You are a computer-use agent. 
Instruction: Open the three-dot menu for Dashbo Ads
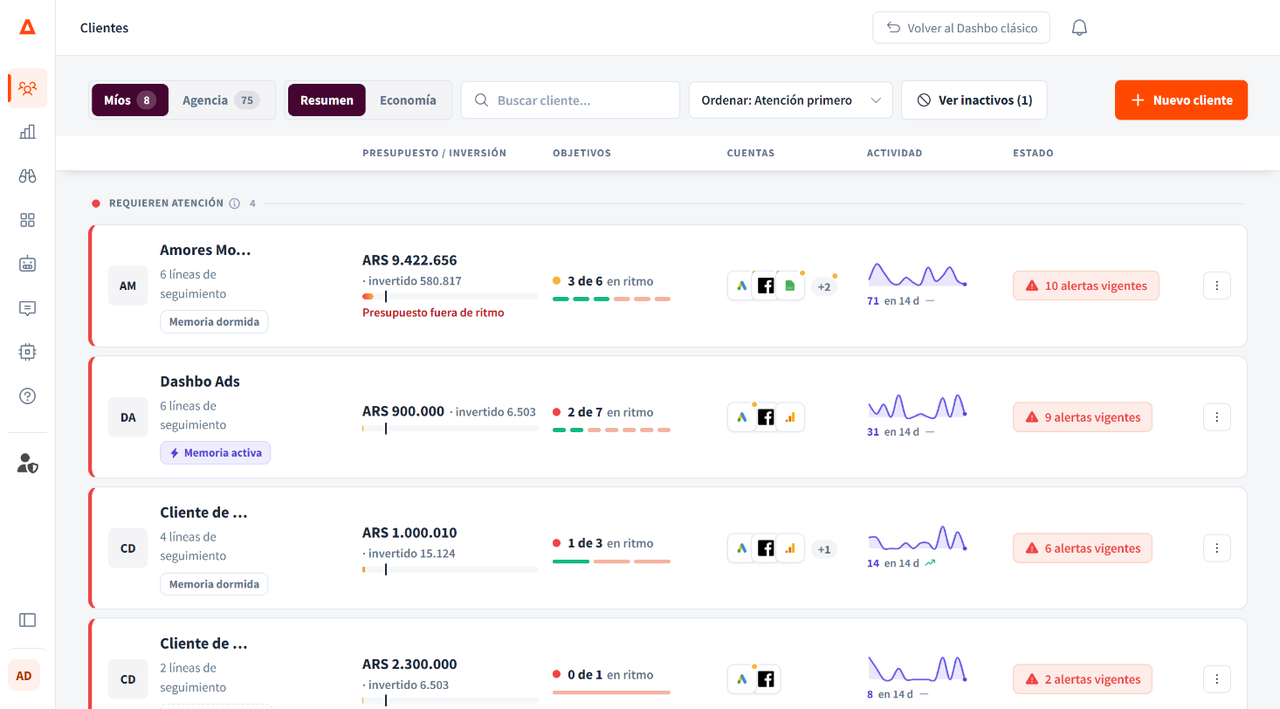coord(1216,417)
